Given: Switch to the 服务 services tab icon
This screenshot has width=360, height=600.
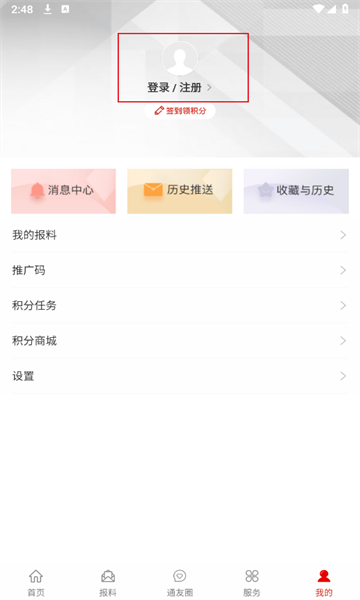Looking at the screenshot, I should [252, 576].
